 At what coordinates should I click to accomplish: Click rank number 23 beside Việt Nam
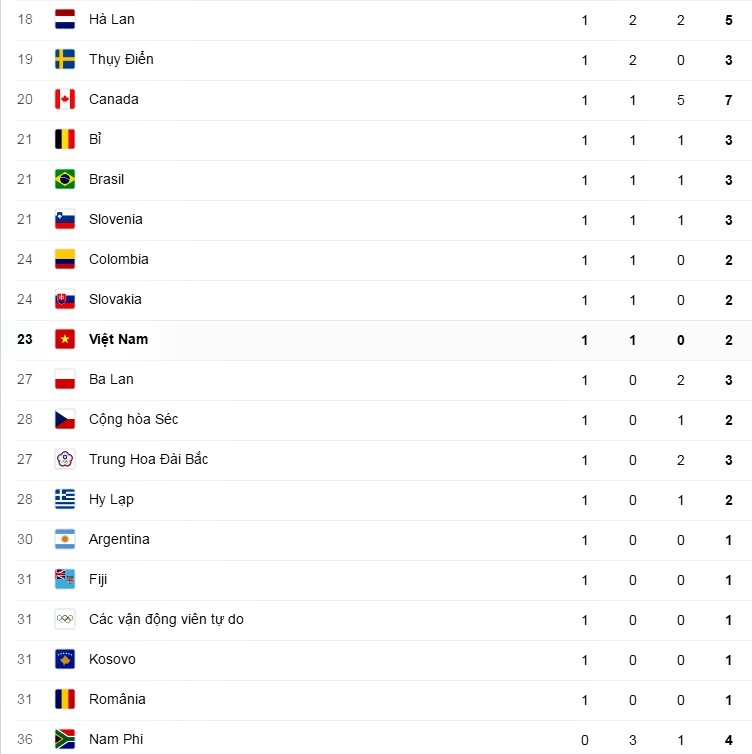(x=25, y=339)
